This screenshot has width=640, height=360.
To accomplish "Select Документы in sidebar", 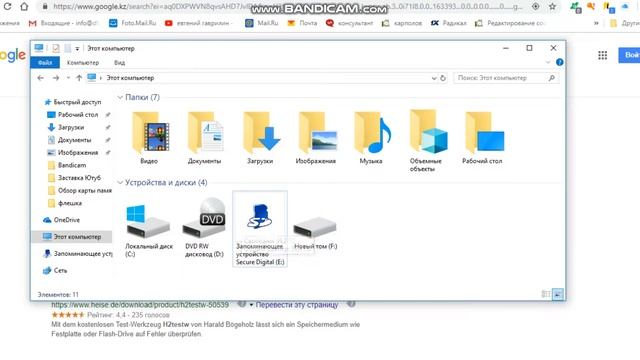I will pos(74,140).
